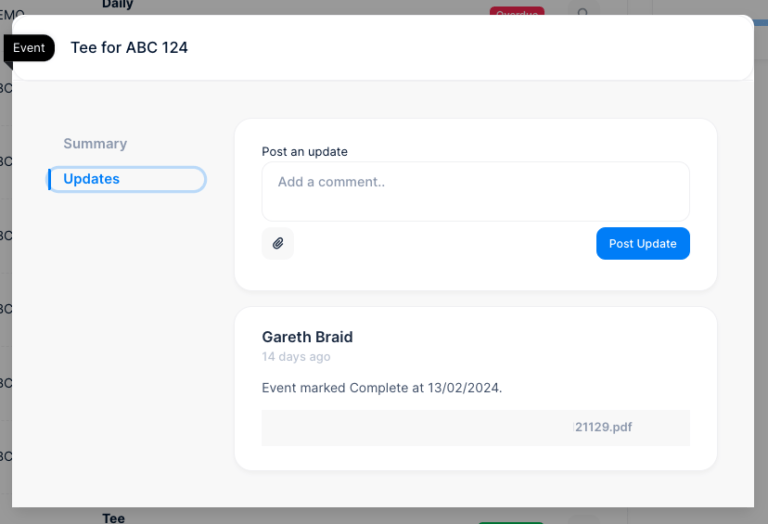Click the magnifier search icon behind the dialog
The image size is (768, 524).
click(583, 10)
